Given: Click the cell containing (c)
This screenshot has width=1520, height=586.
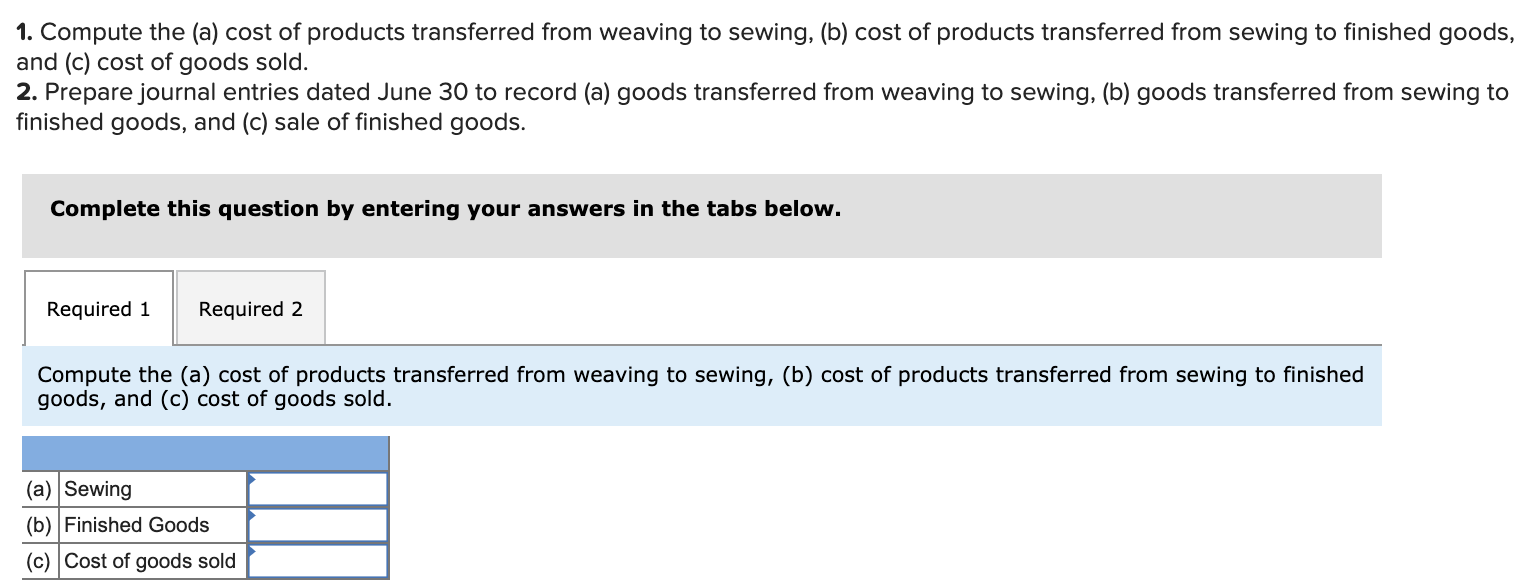Looking at the screenshot, I should (x=40, y=560).
